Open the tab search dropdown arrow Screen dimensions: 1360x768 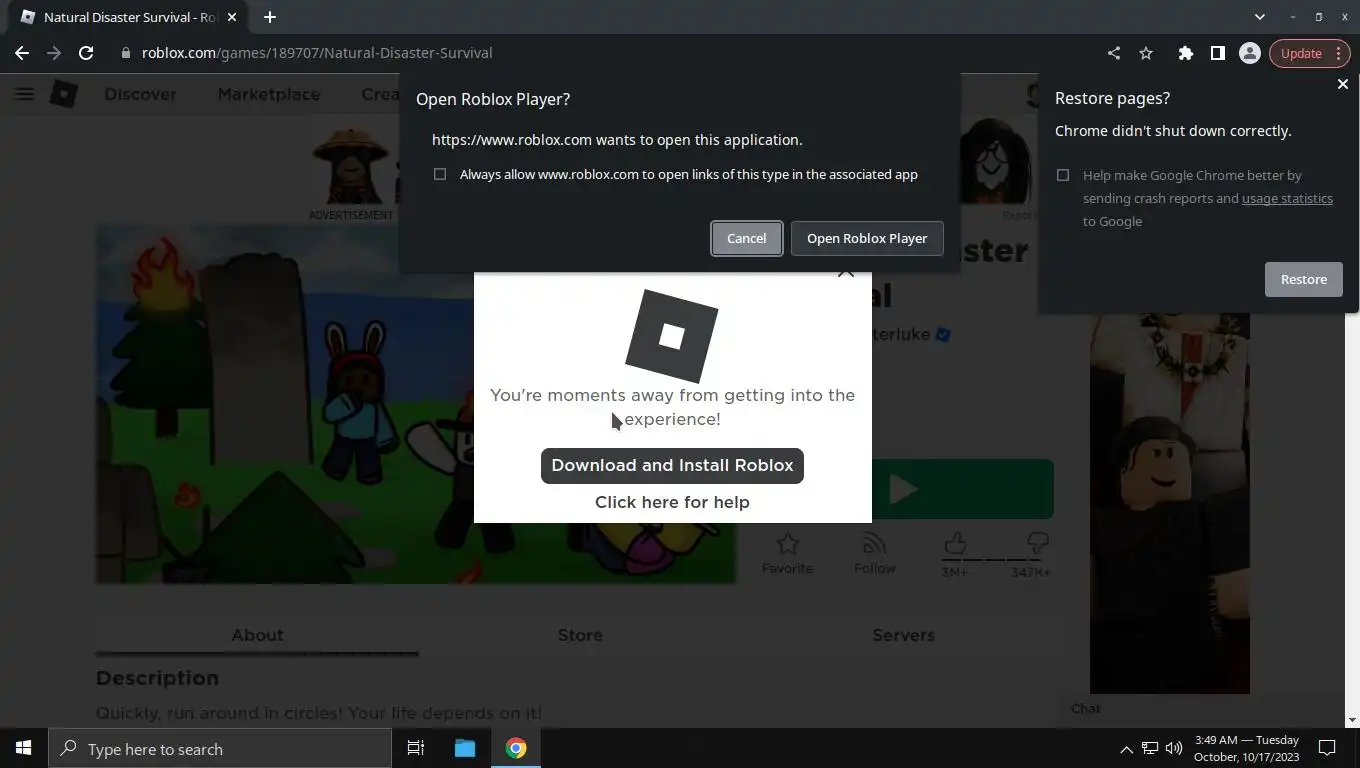(1260, 17)
